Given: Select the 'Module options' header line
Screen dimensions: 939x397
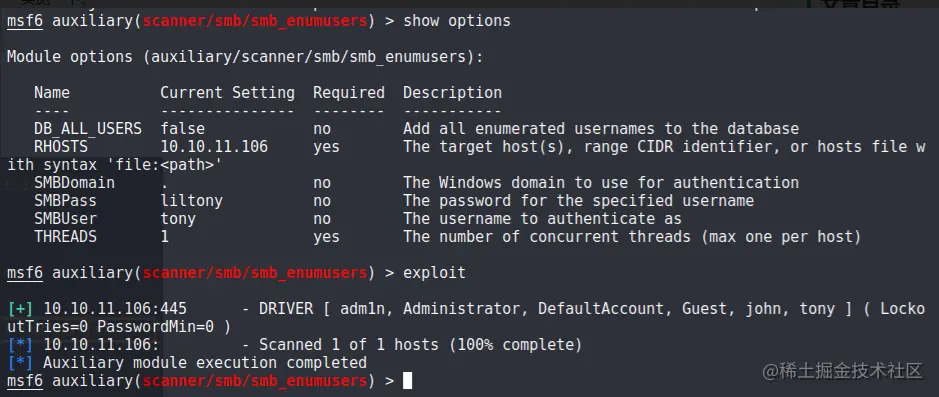Looking at the screenshot, I should [245, 57].
